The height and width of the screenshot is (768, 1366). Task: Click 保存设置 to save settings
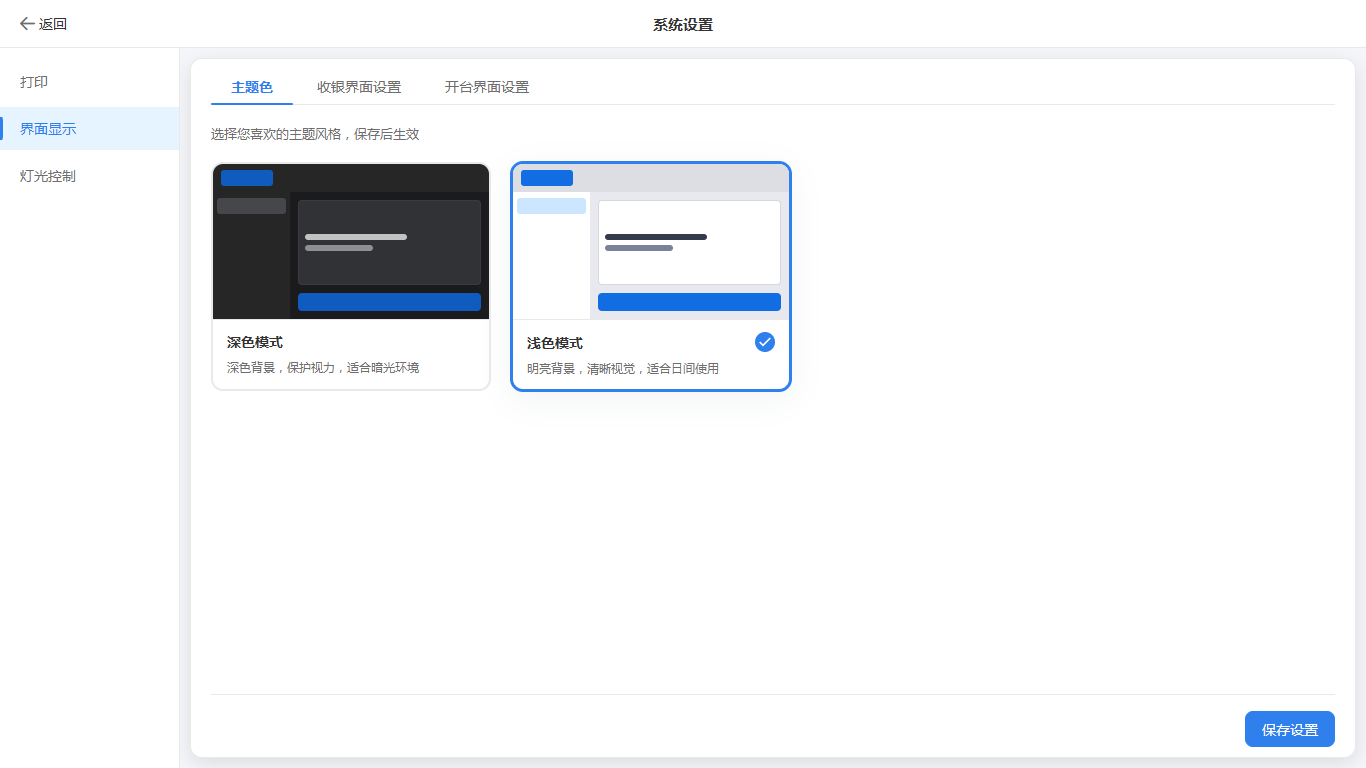coord(1290,729)
